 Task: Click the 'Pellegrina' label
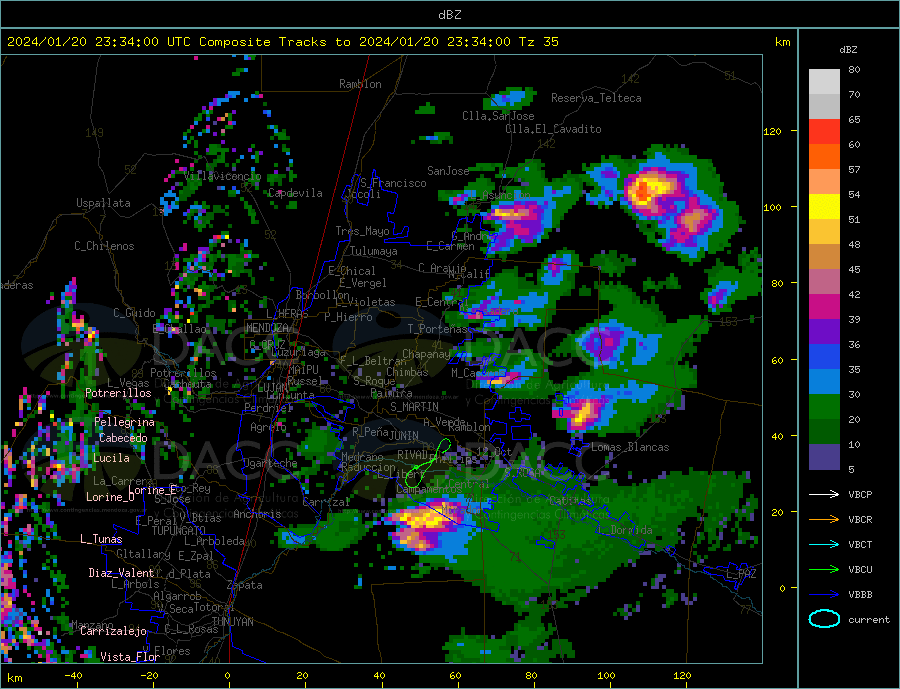tap(124, 422)
